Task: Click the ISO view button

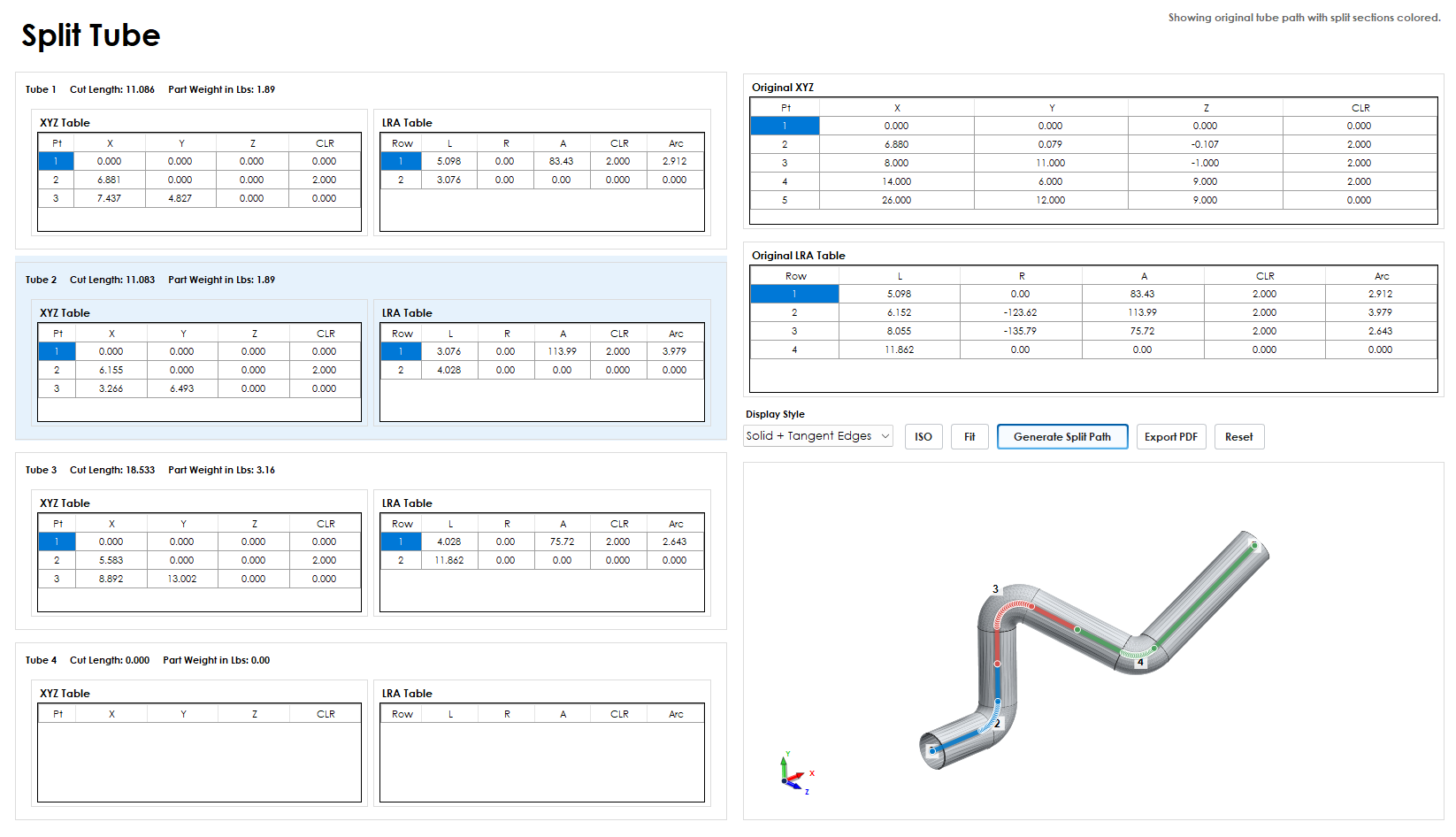Action: tap(923, 437)
